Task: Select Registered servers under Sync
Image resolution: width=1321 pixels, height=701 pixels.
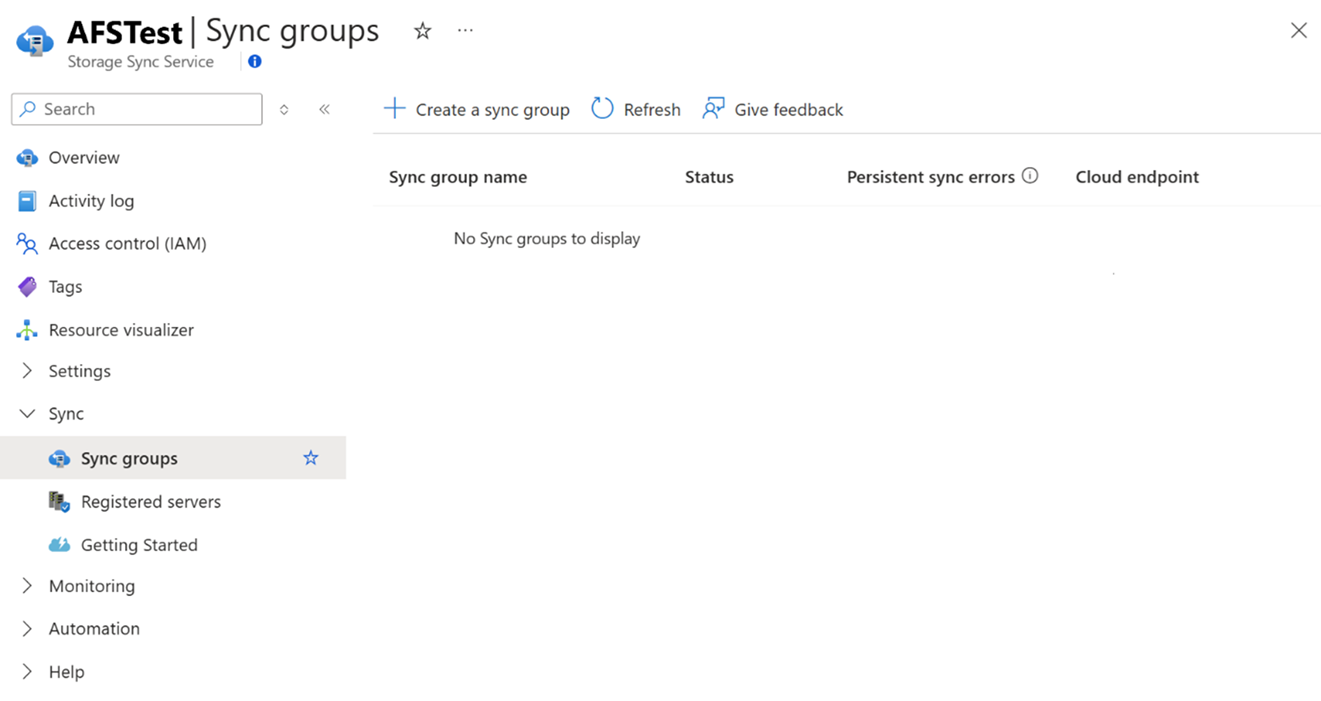Action: (x=150, y=501)
